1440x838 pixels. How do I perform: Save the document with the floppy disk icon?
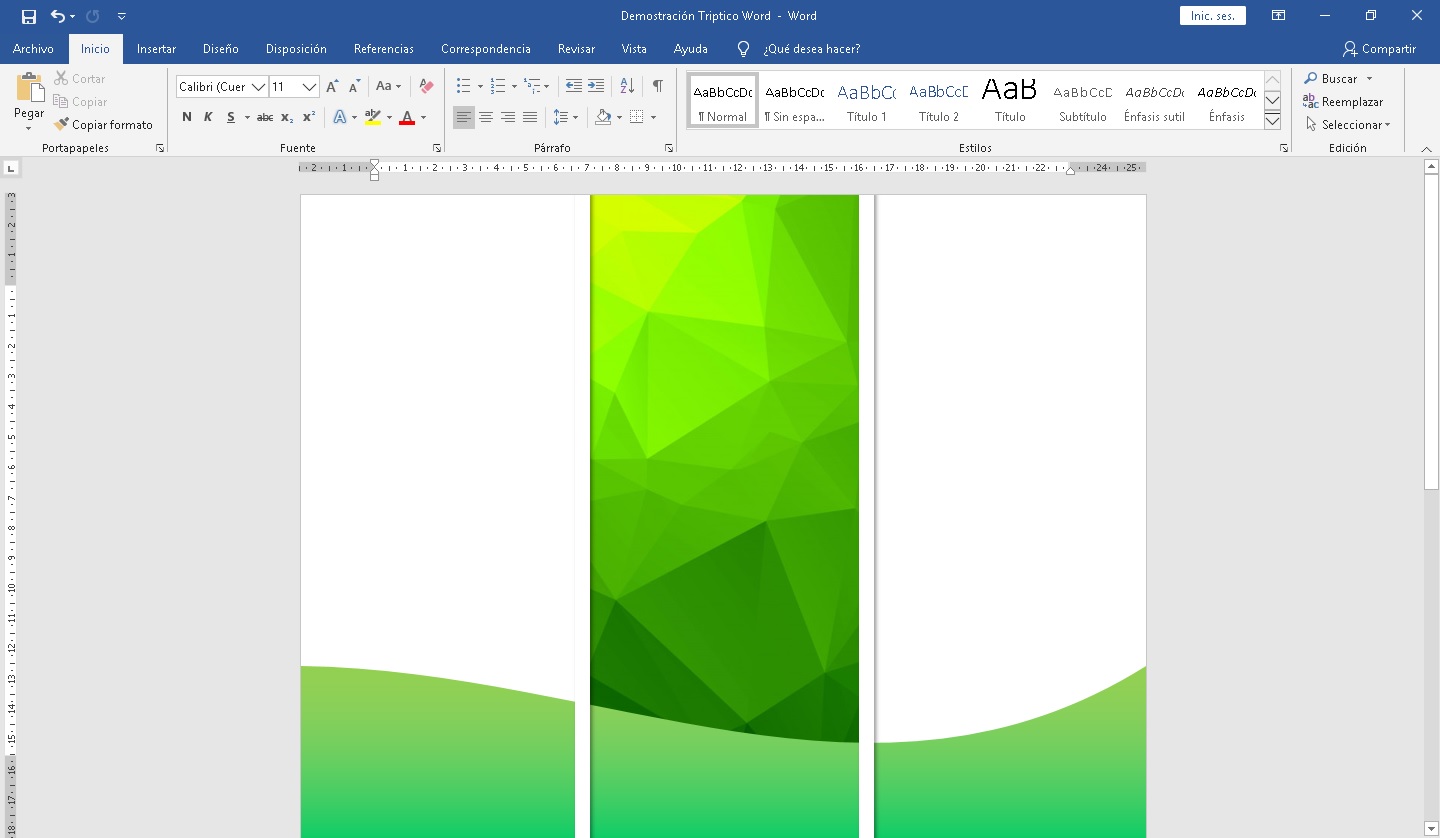click(29, 16)
